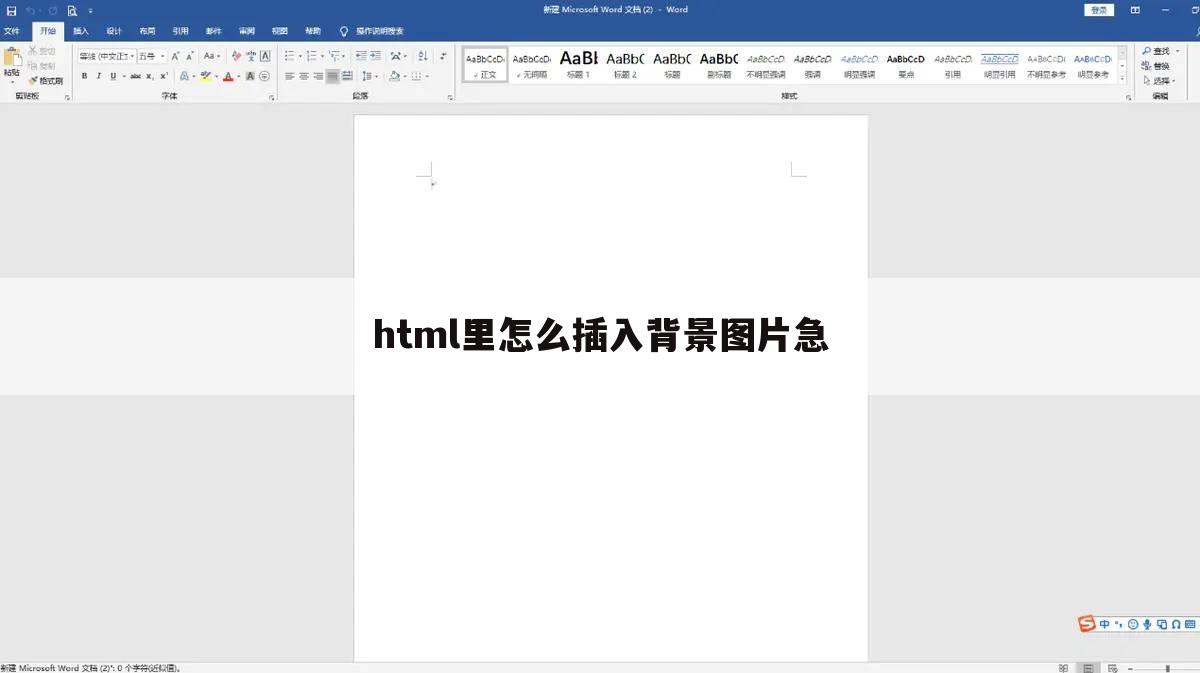Screen dimensions: 1200x673
Task: Open the 视图 ribbon tab
Action: (280, 30)
